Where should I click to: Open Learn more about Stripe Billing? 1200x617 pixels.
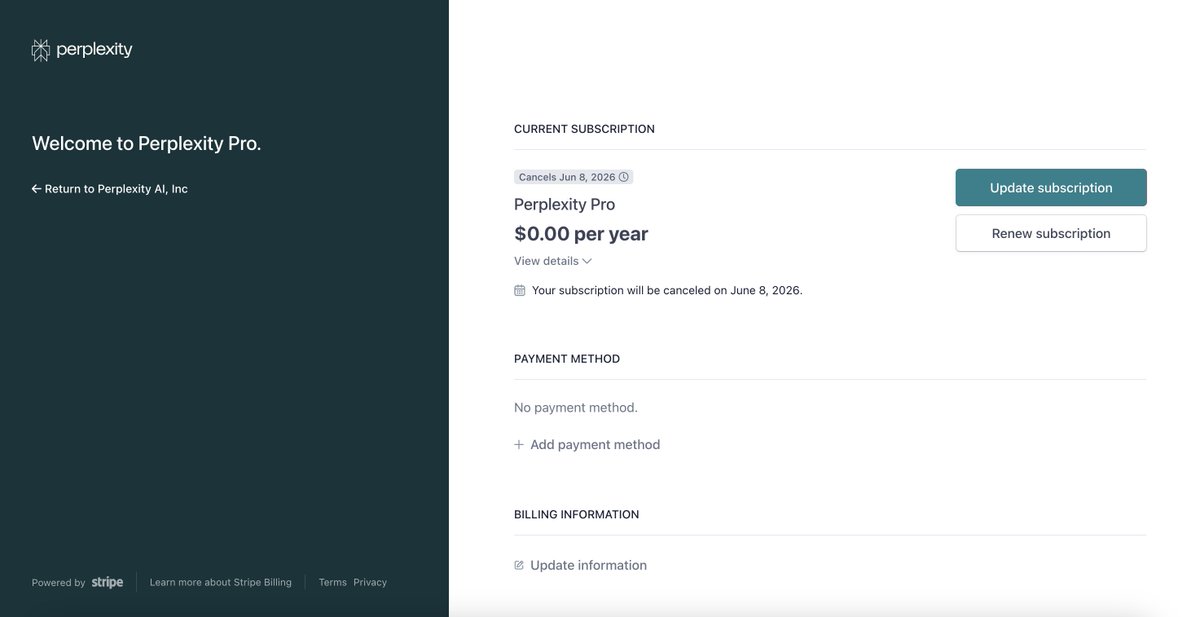(x=221, y=582)
